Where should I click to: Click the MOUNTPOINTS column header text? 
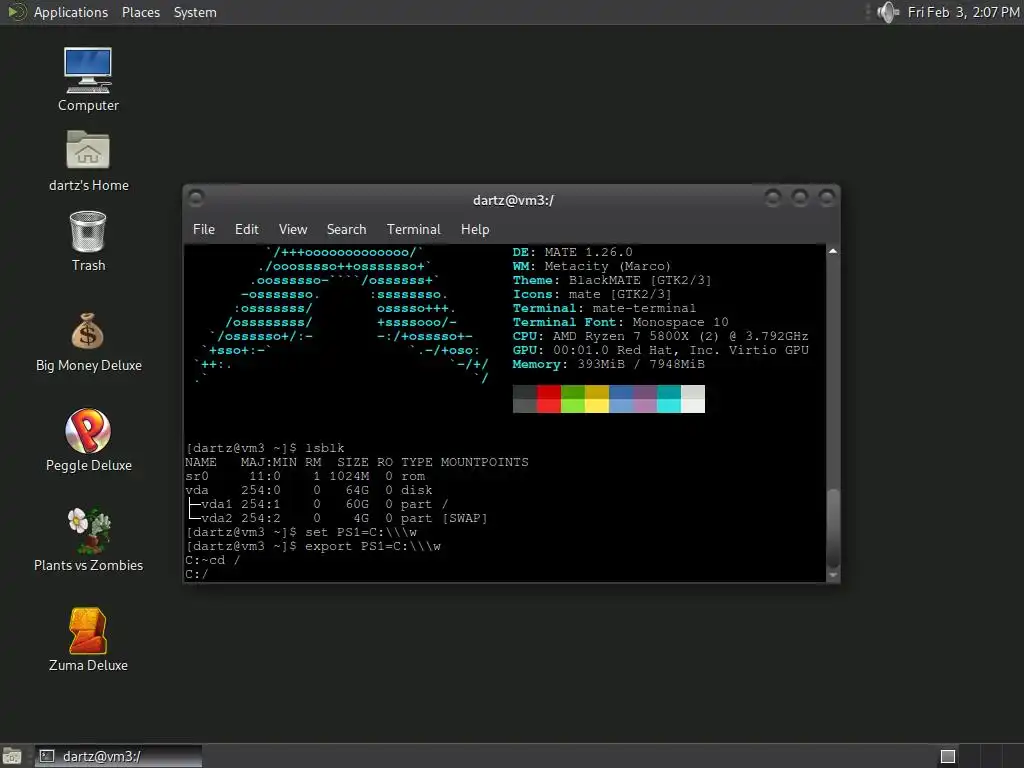[485, 462]
